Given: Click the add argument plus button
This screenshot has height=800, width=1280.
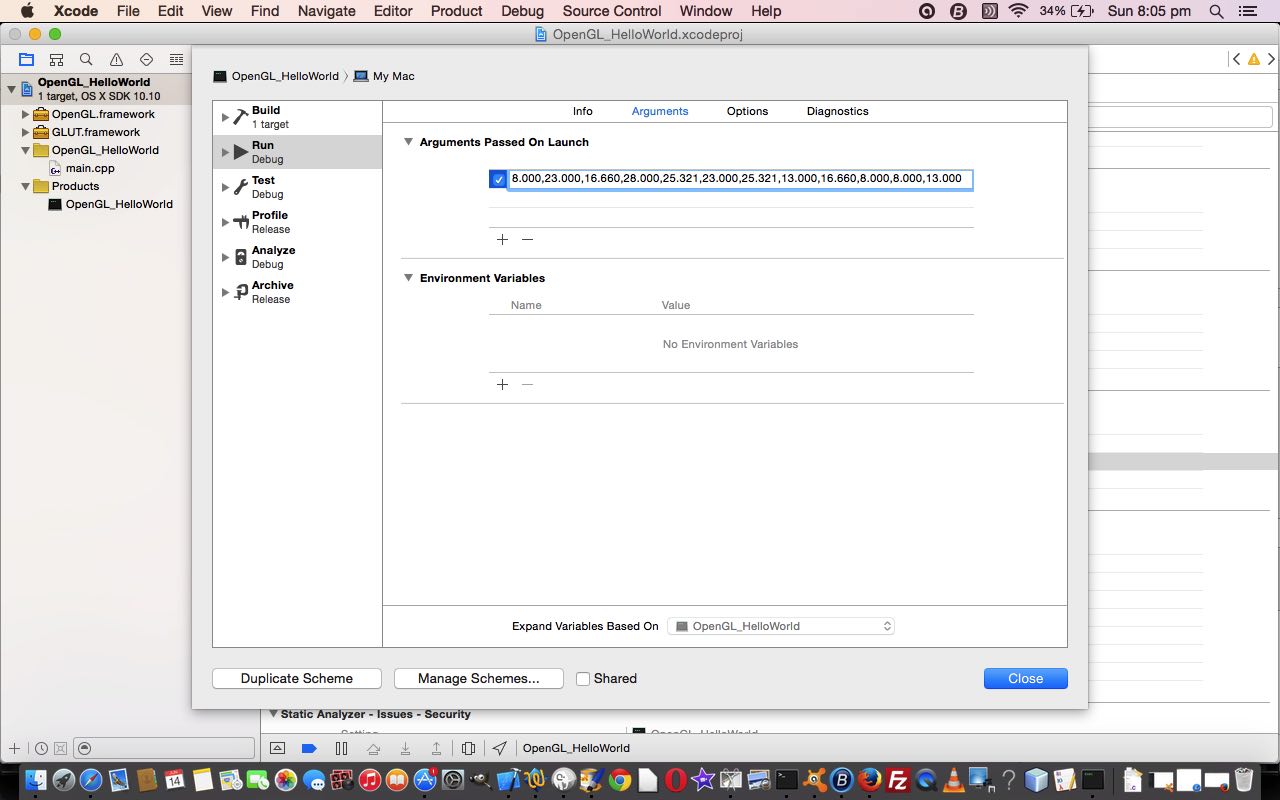Looking at the screenshot, I should (x=502, y=239).
